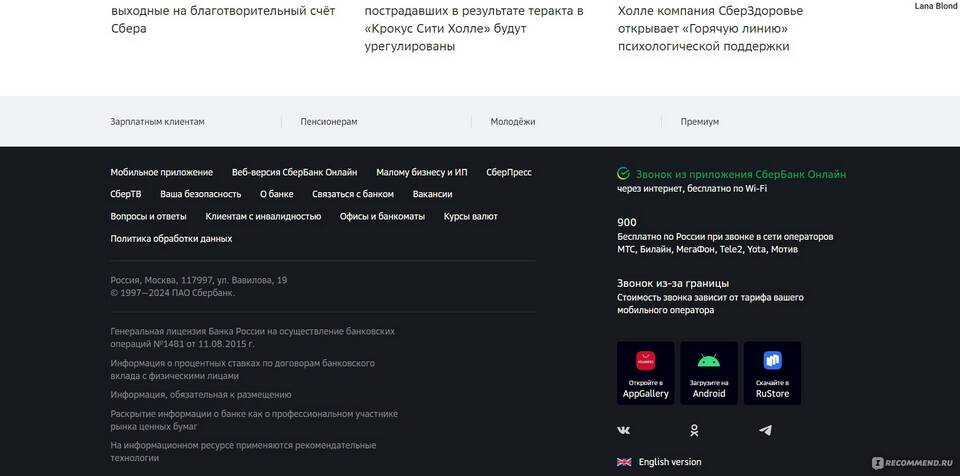Click the UK flag icon
The width and height of the screenshot is (960, 476).
pyautogui.click(x=624, y=462)
